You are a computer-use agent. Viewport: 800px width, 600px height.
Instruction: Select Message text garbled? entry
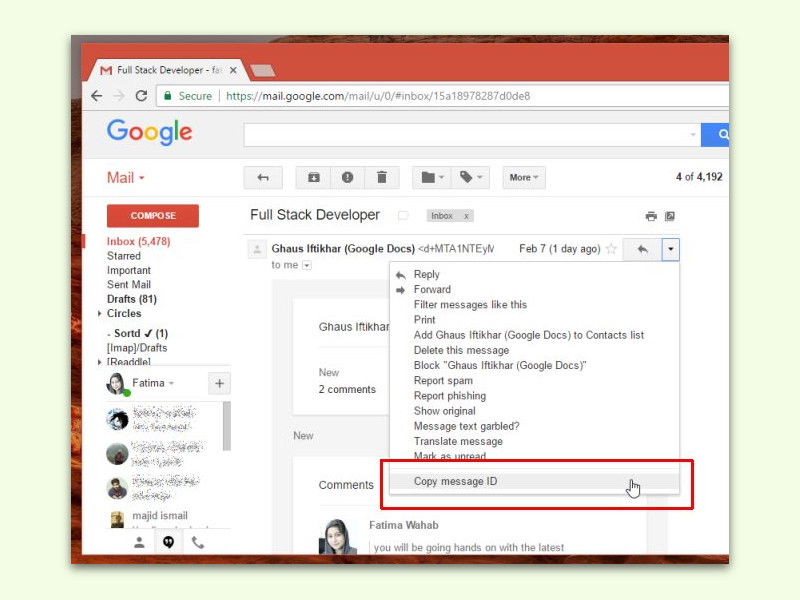coord(466,426)
